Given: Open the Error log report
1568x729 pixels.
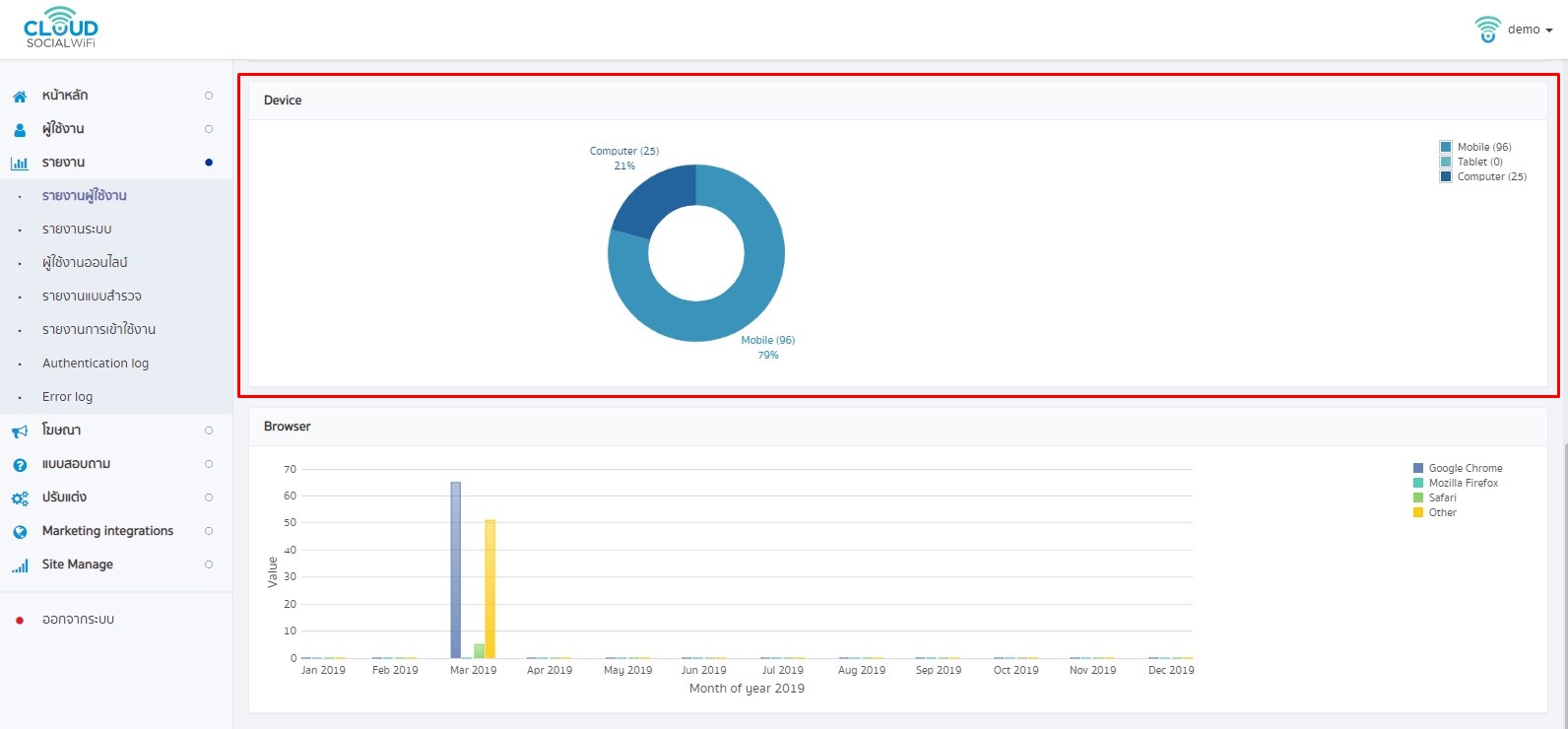Looking at the screenshot, I should point(67,397).
